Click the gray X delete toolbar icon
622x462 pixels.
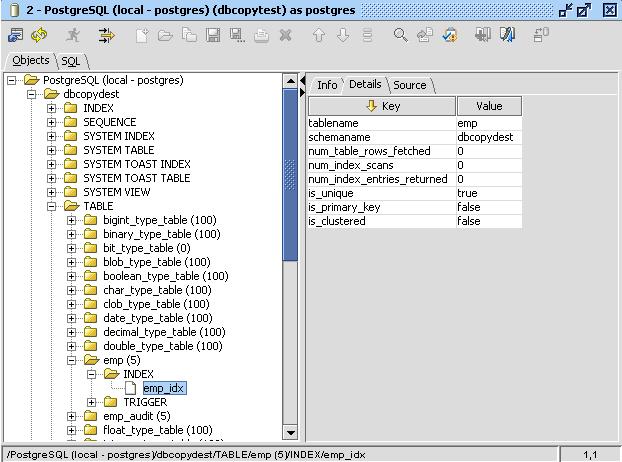[286, 35]
